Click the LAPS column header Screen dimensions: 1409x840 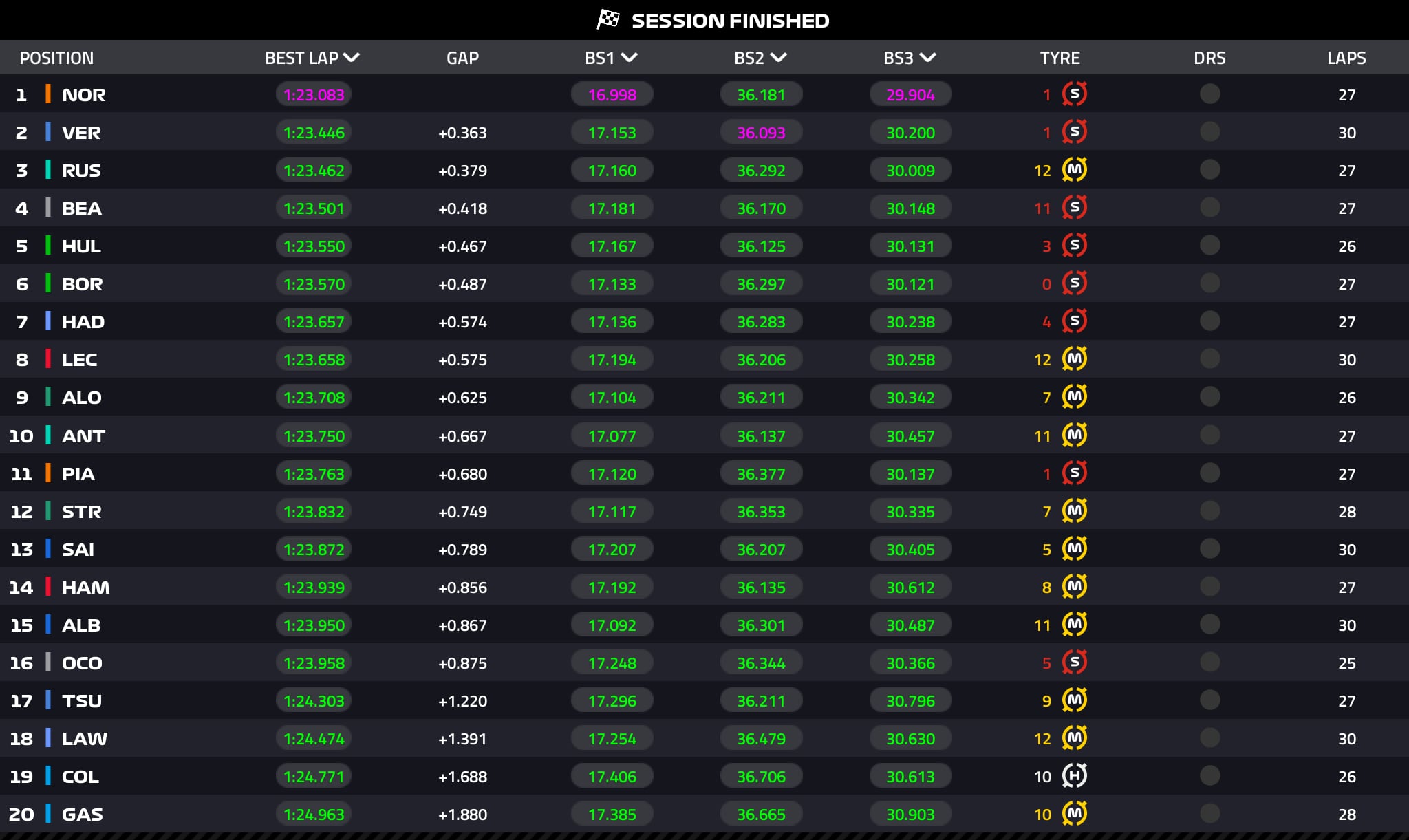tap(1346, 58)
